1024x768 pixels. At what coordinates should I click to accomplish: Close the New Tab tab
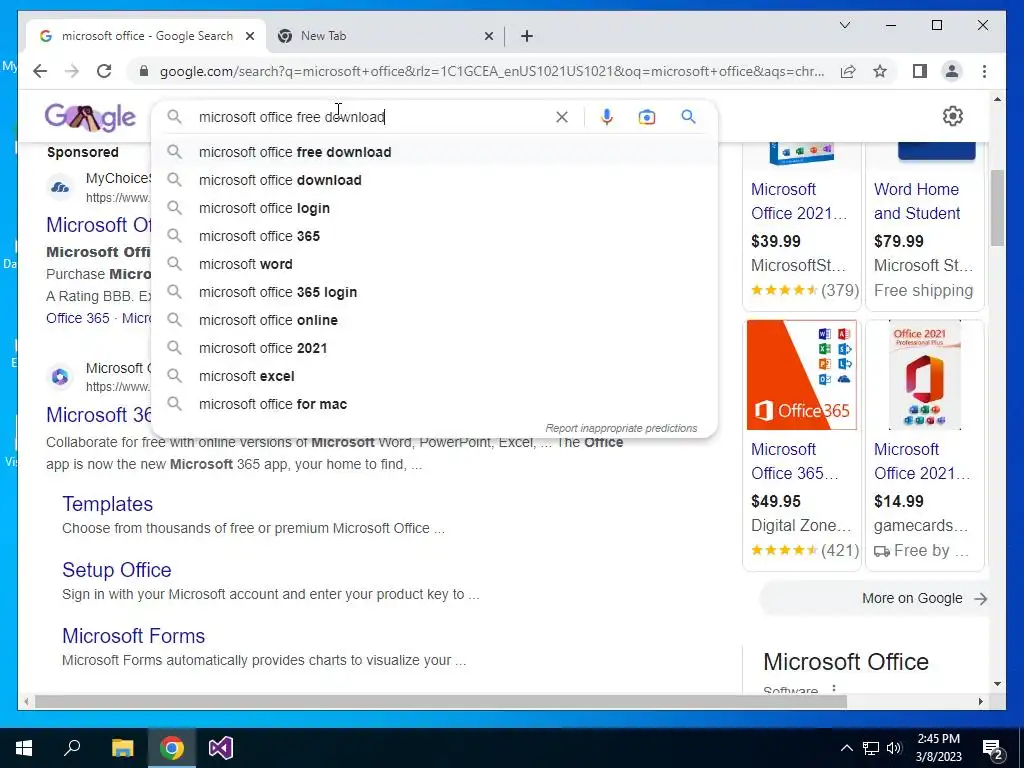coord(488,37)
